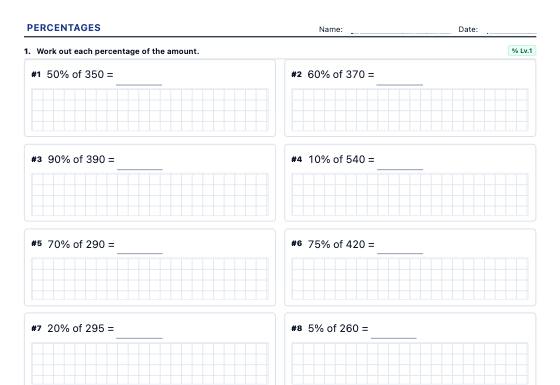Click the working grid under 90% of 390
Image resolution: width=560 pixels, height=385 pixels.
coord(150,195)
